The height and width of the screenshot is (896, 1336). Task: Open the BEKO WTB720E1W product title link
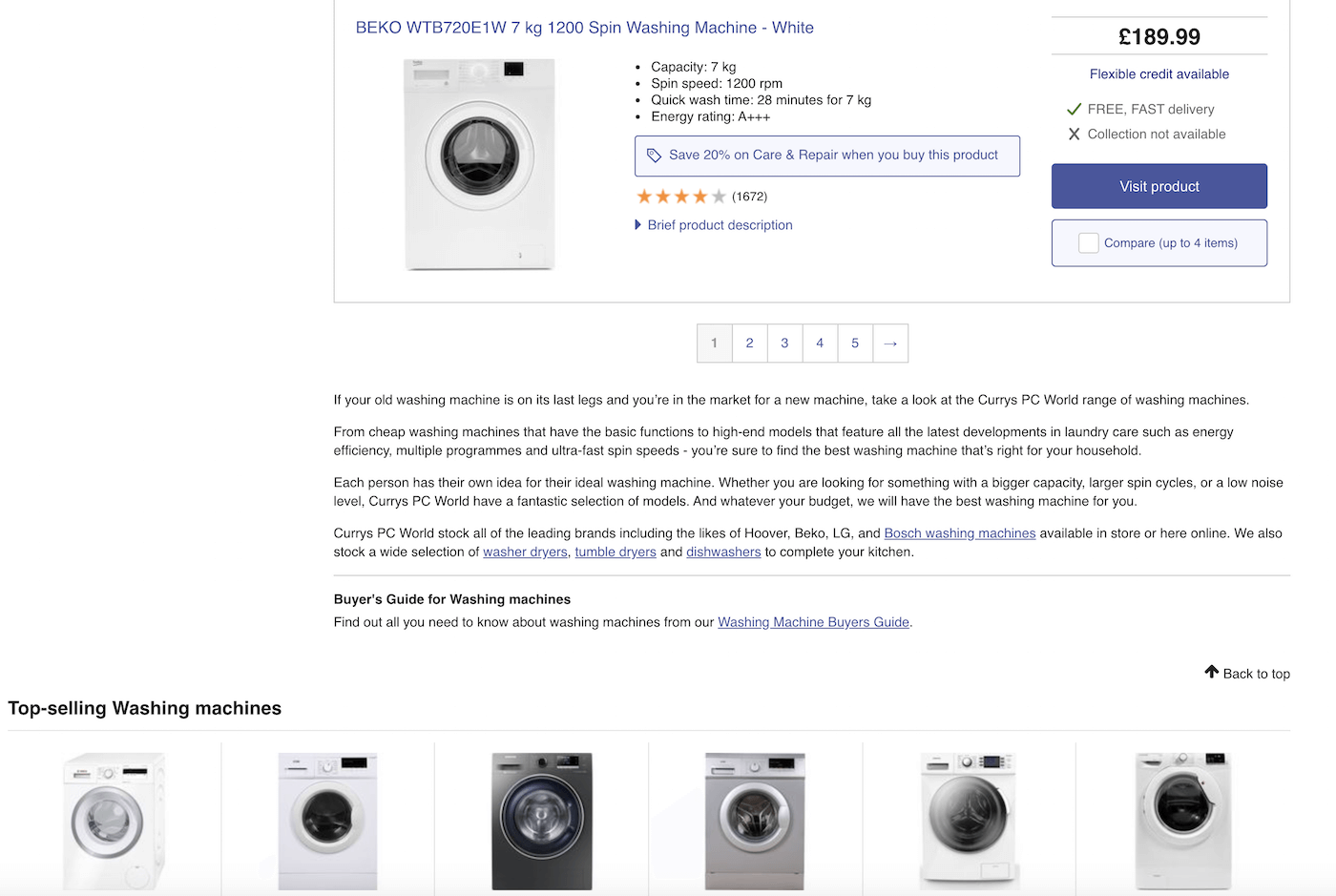584,28
